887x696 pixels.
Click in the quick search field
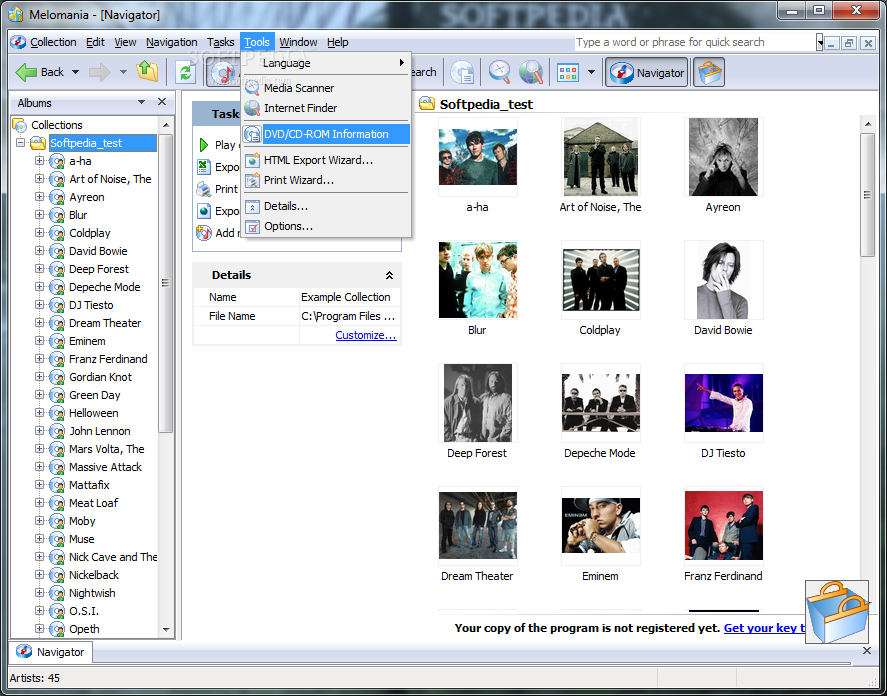pyautogui.click(x=695, y=42)
